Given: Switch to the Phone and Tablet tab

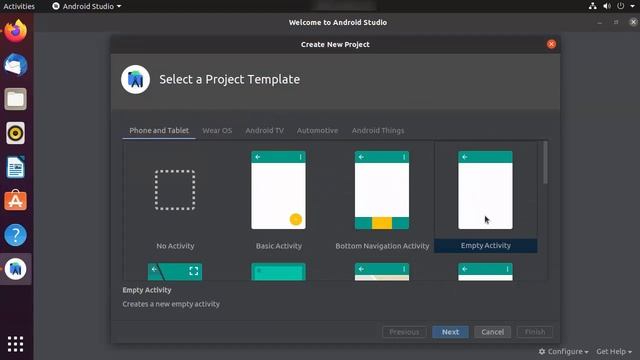Looking at the screenshot, I should [x=159, y=131].
